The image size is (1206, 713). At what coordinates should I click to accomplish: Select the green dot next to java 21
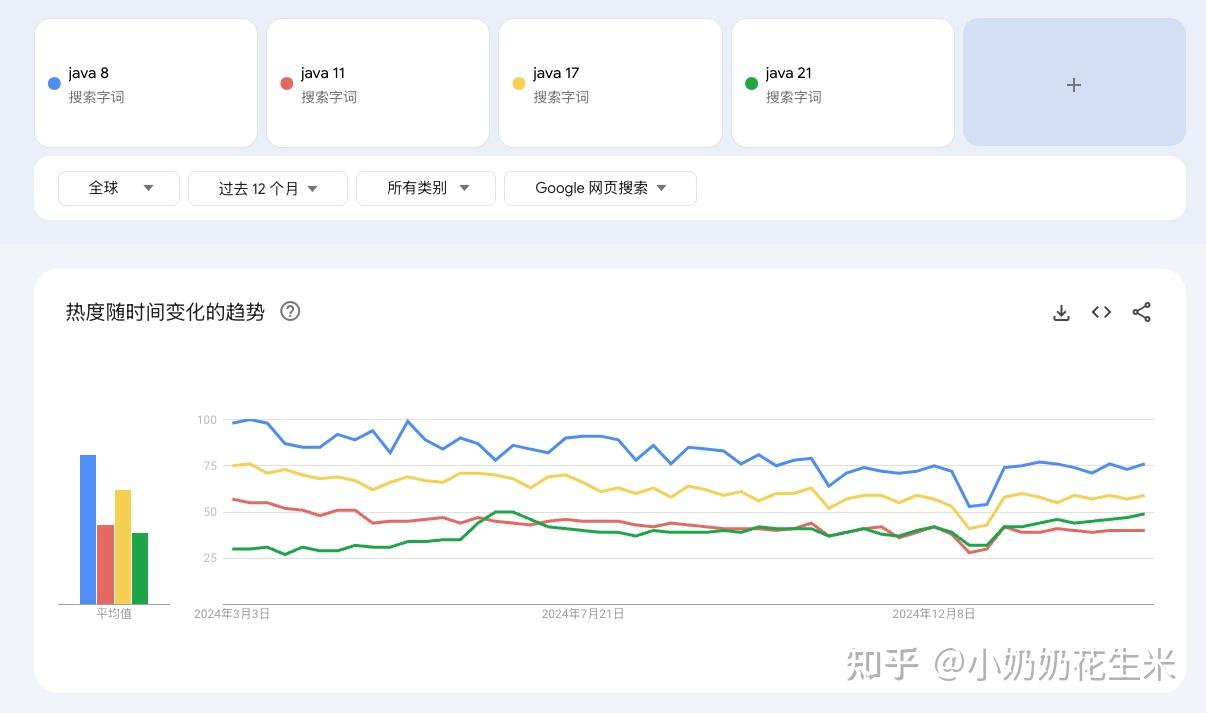(x=751, y=83)
